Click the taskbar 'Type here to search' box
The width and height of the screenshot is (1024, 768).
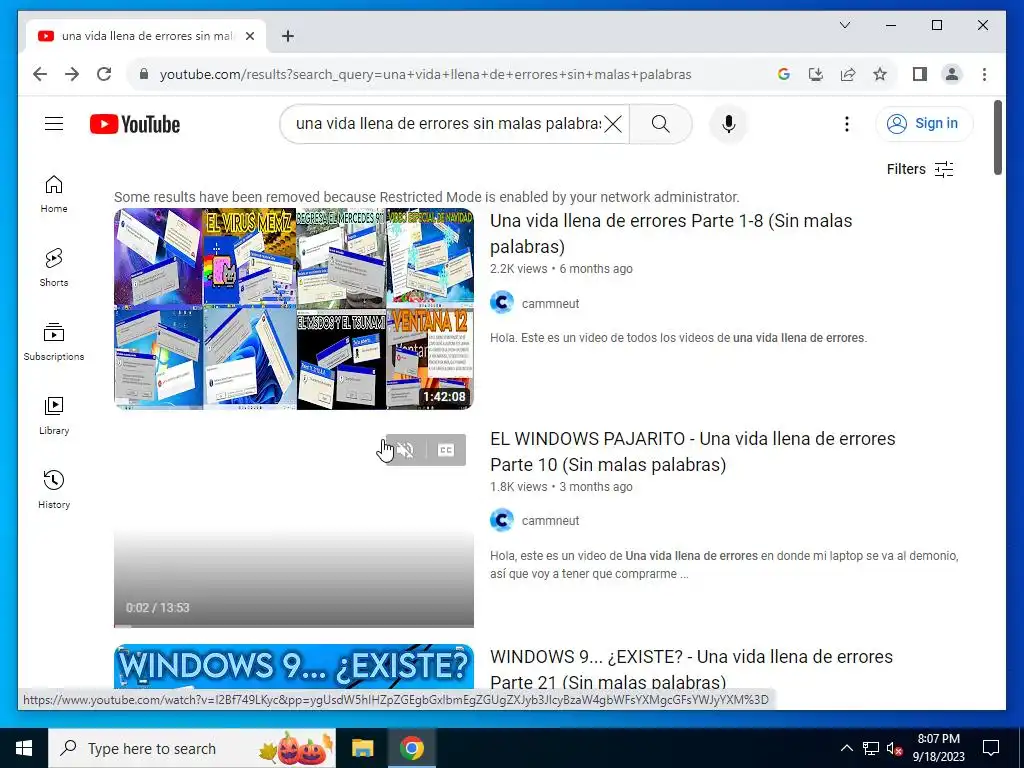click(191, 748)
